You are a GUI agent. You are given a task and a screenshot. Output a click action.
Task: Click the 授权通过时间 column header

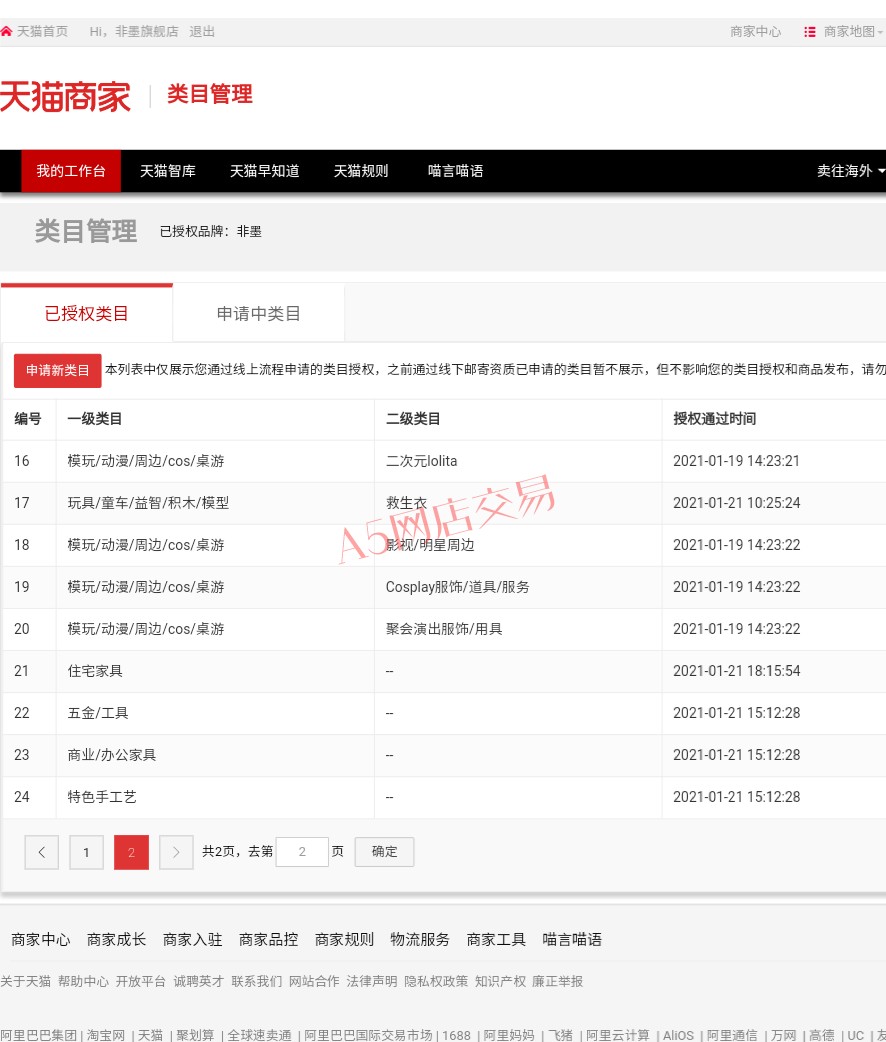[x=715, y=419]
